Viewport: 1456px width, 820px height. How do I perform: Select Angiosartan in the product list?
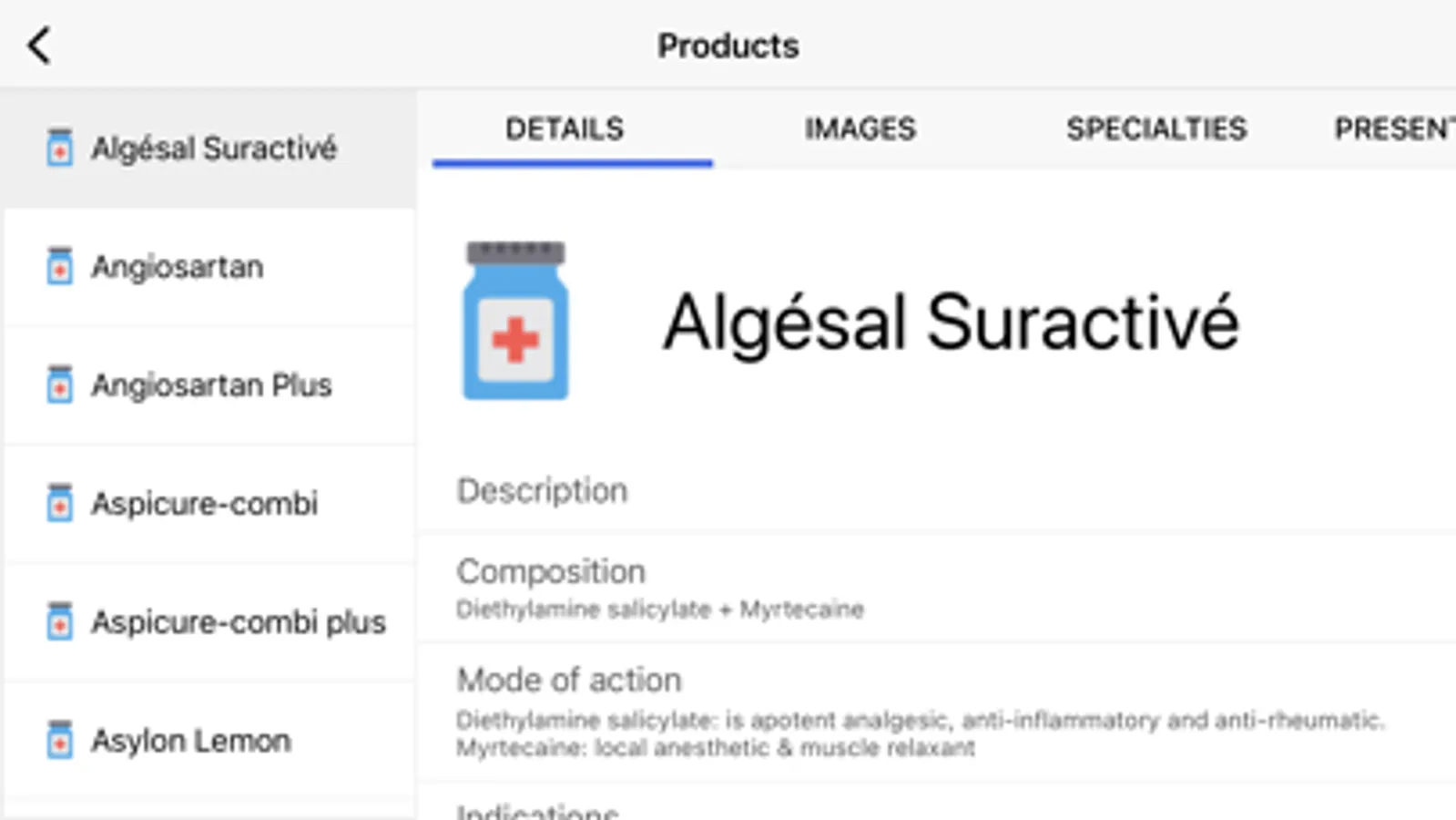(x=178, y=267)
